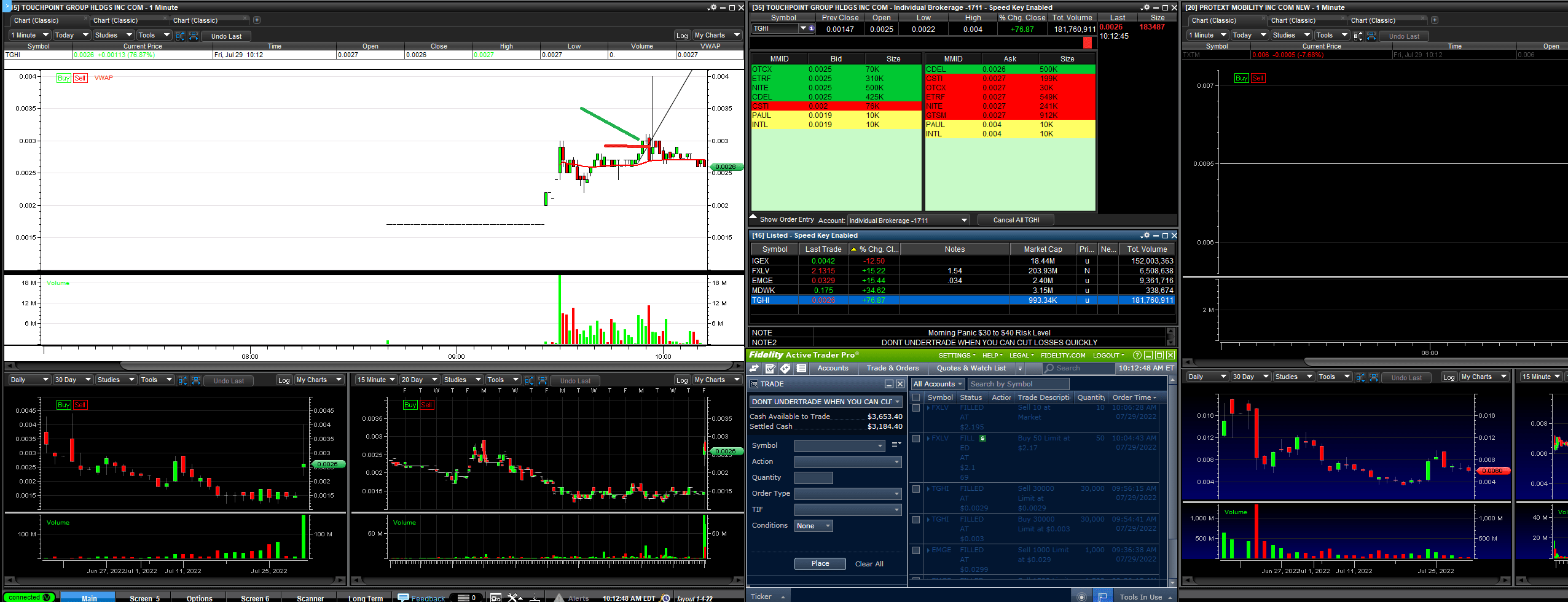This screenshot has width=1568, height=602.
Task: Click the list view icon in Fidelity toolbar
Action: click(x=801, y=369)
